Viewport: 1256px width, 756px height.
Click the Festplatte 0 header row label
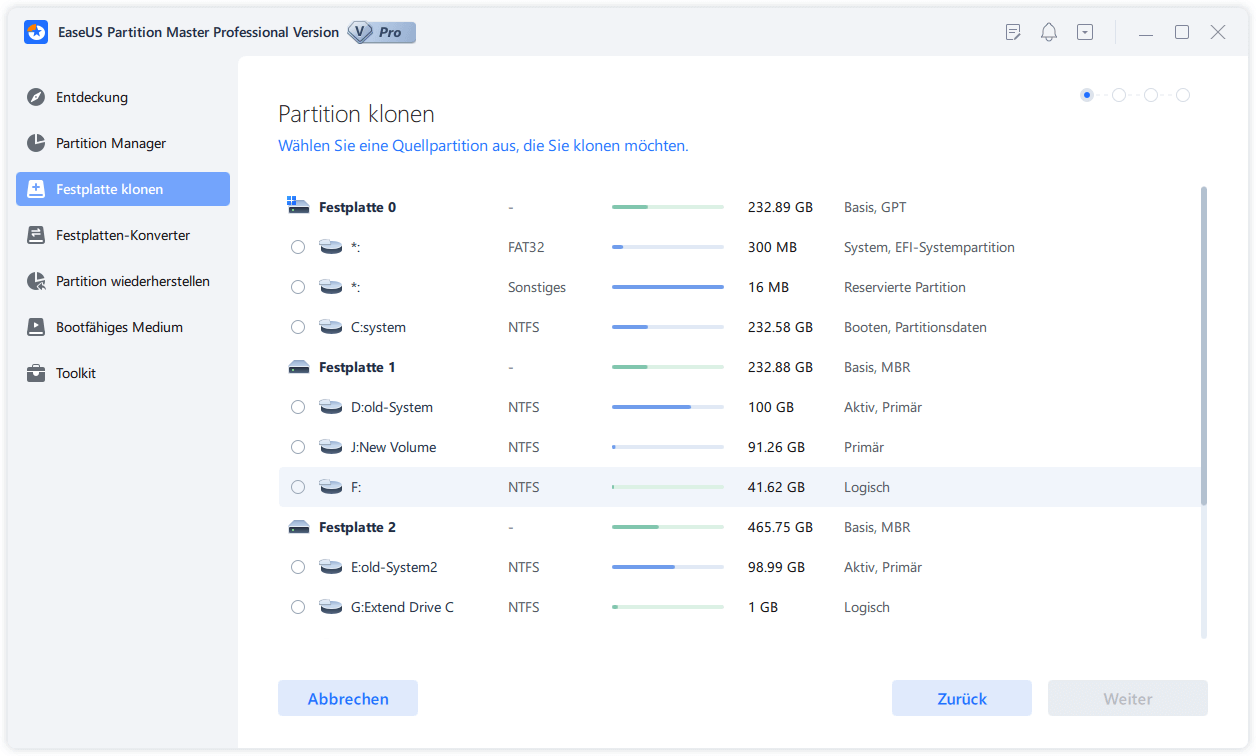[x=357, y=207]
